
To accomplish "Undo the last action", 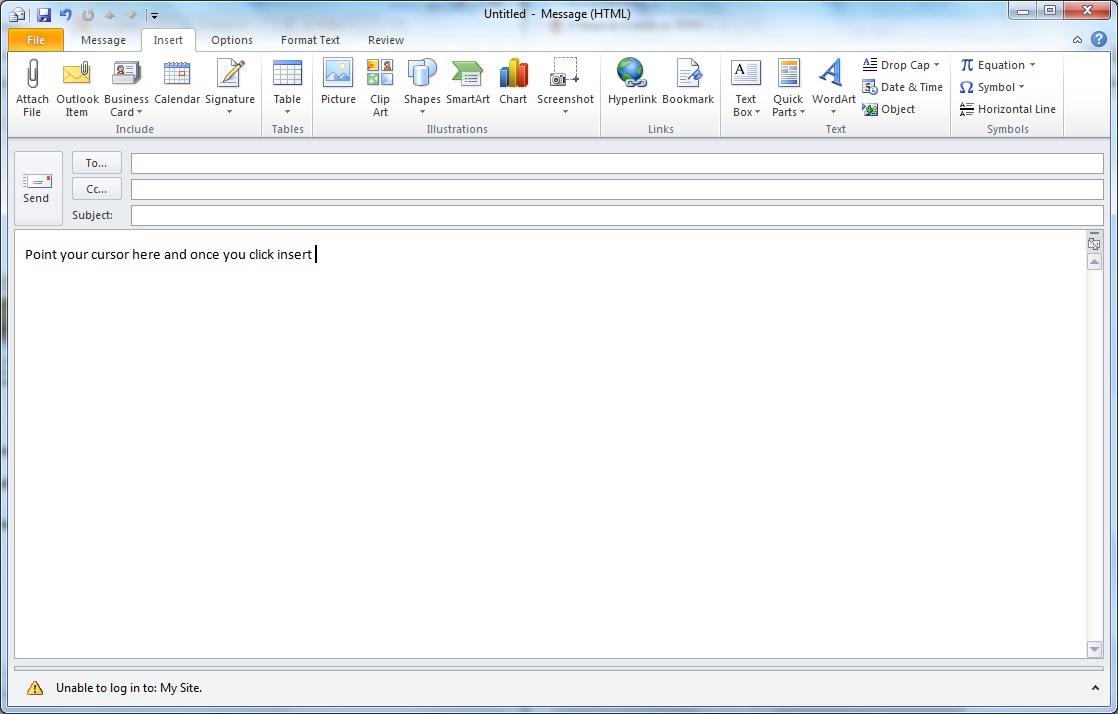I will pos(66,14).
